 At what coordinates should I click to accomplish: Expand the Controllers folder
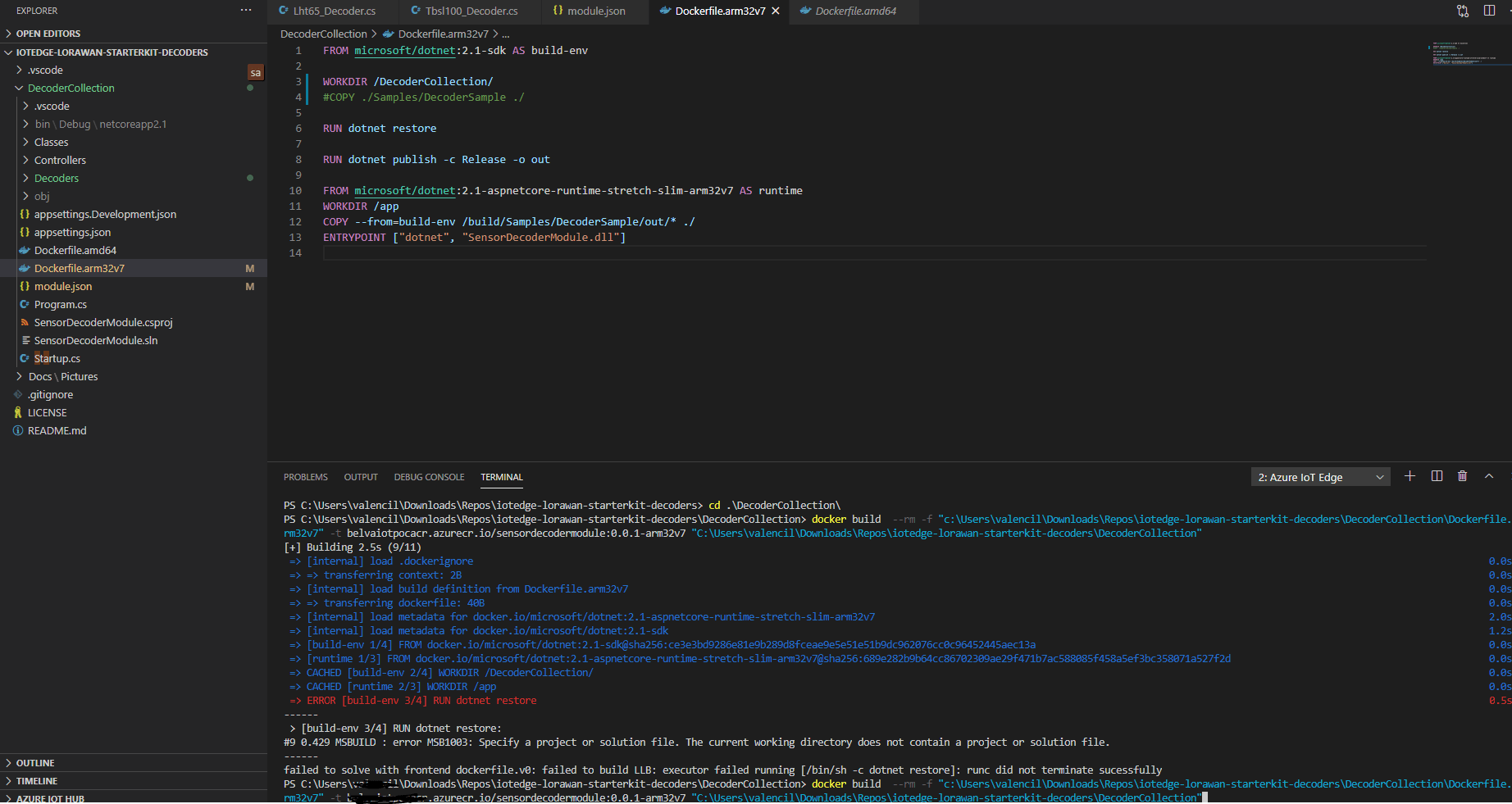pyautogui.click(x=134, y=160)
